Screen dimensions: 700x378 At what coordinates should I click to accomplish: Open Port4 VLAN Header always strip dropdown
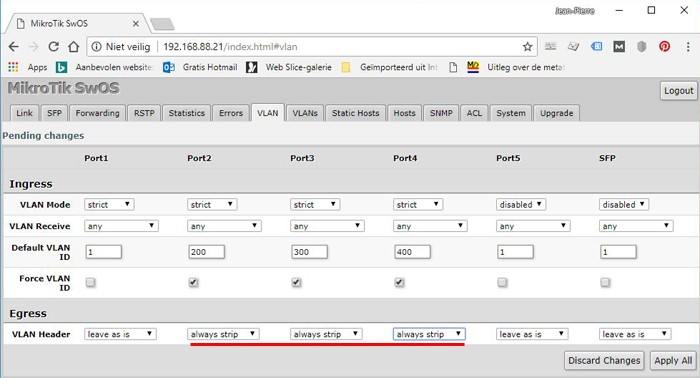click(429, 334)
